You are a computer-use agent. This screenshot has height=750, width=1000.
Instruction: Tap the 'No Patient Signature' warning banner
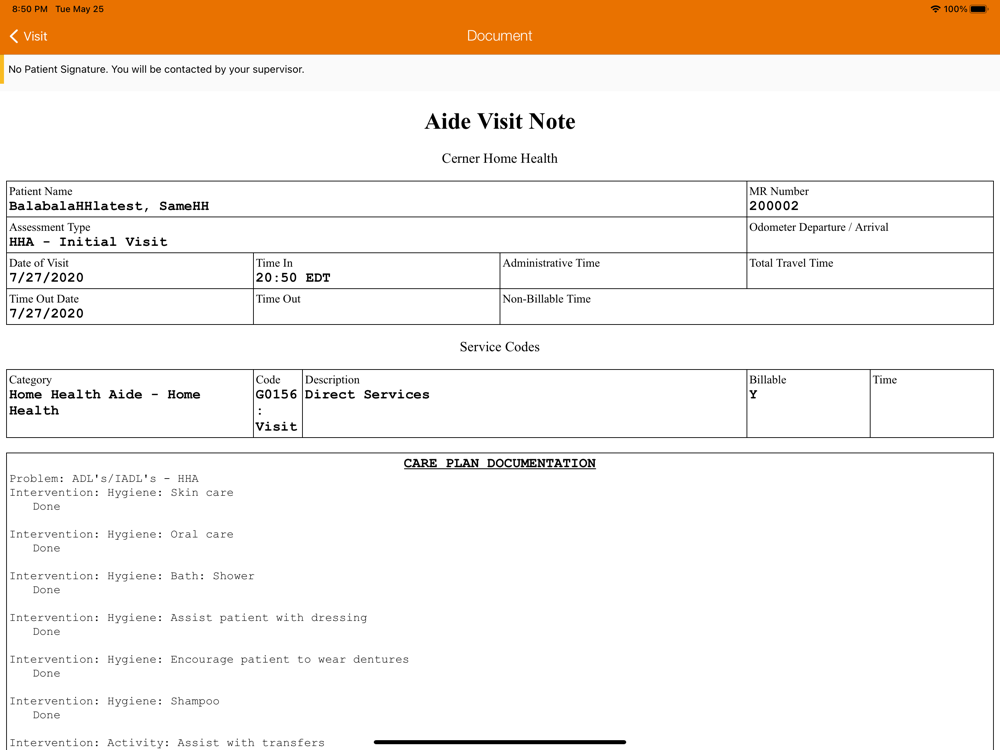[500, 70]
